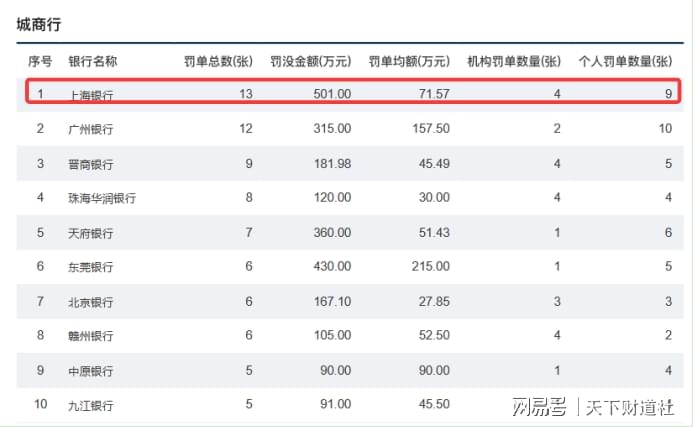The height and width of the screenshot is (427, 693).
Task: Choose the 东莞银行 bank name
Action: (90, 267)
